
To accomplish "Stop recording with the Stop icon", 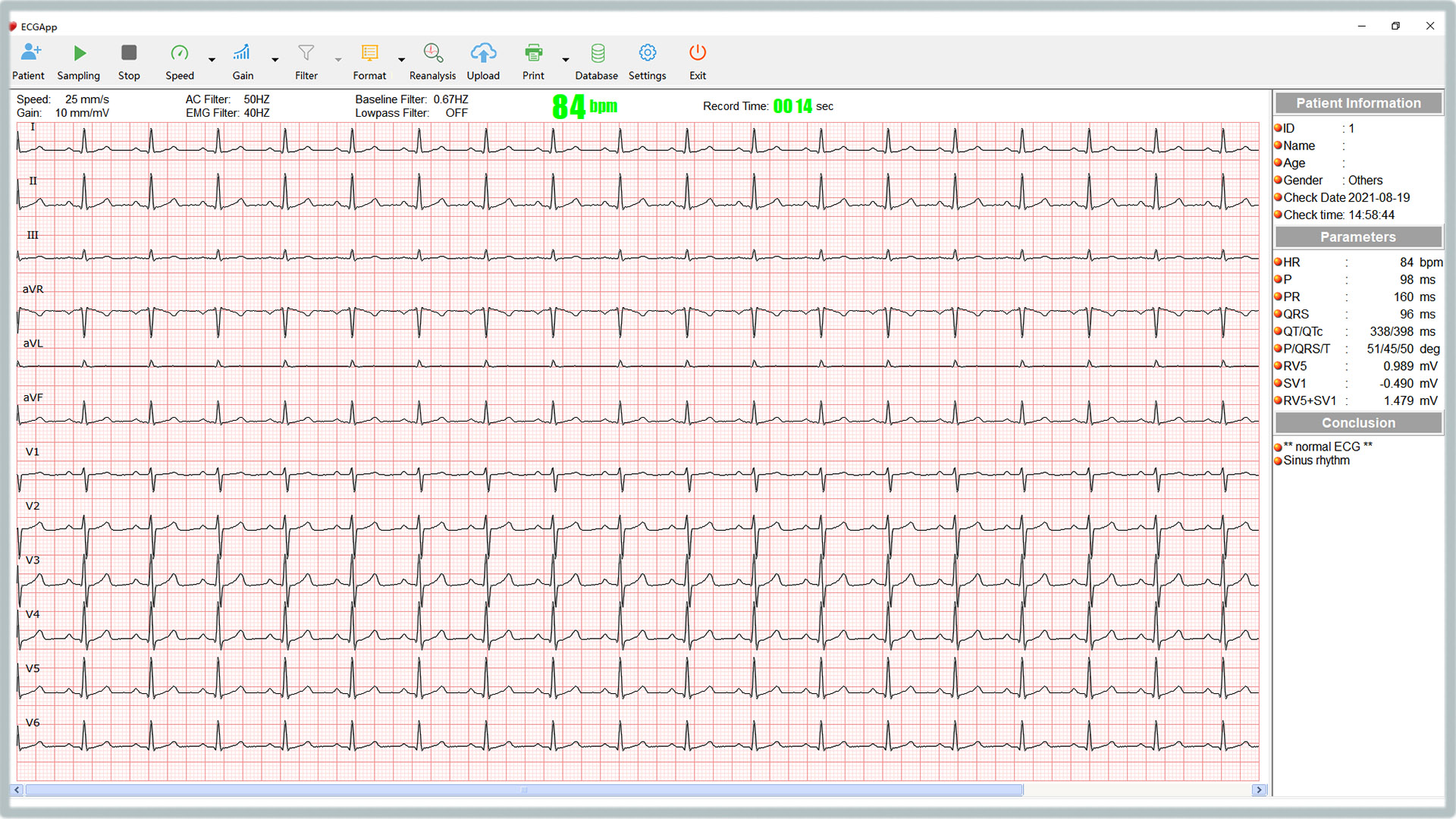I will click(x=129, y=52).
